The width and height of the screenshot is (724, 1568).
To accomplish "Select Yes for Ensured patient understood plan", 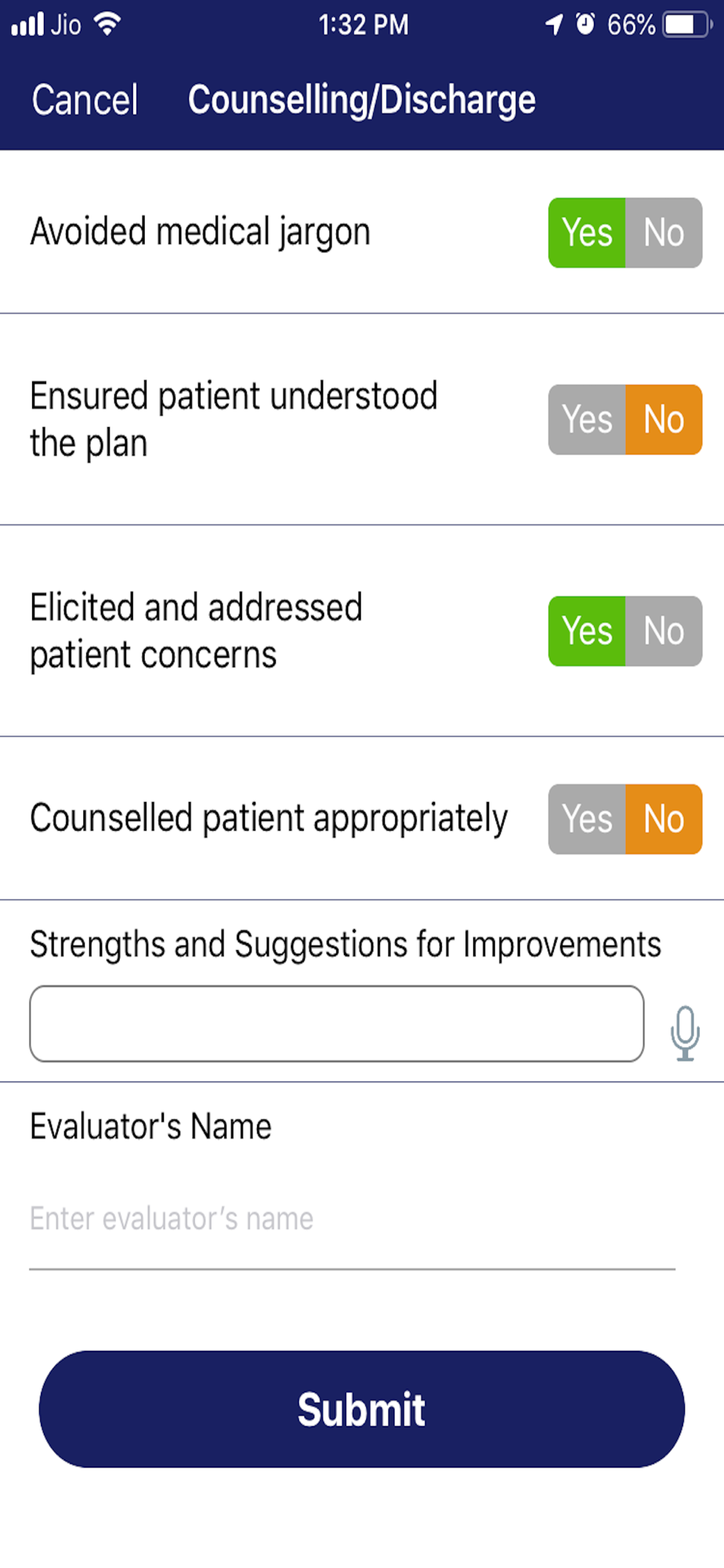I will click(x=587, y=419).
